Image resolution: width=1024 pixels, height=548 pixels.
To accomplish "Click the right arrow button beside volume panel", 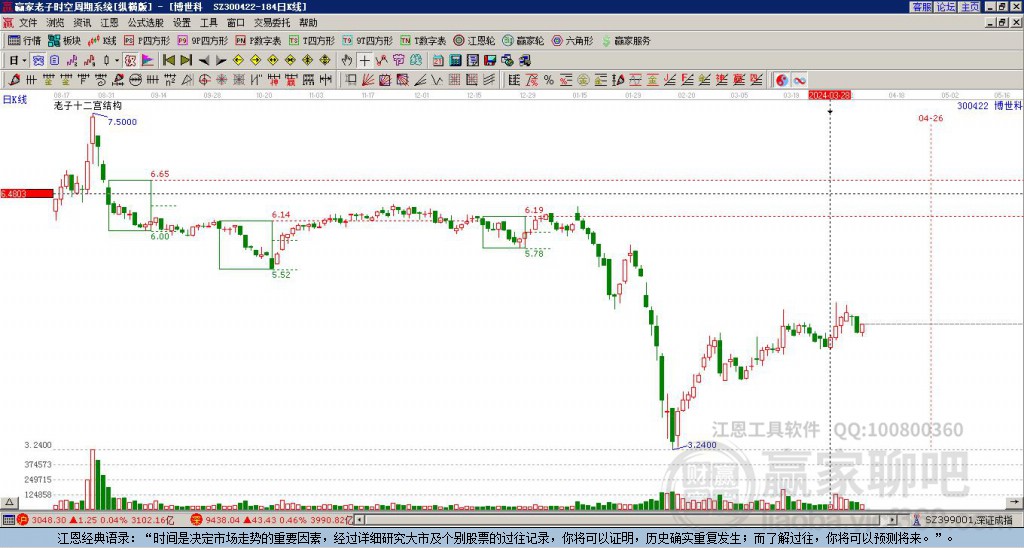I will coord(1015,502).
